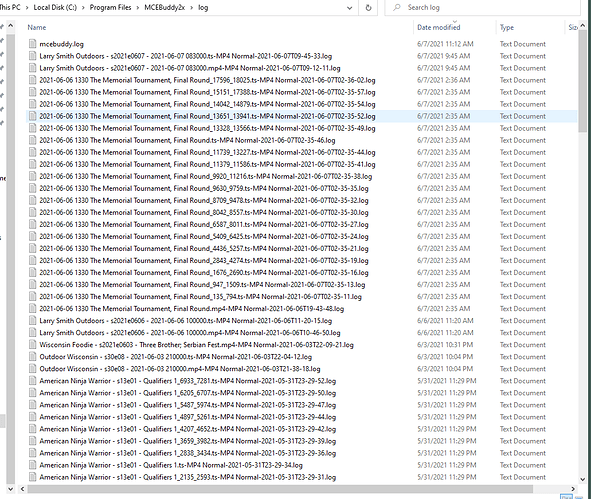Select Memorial Tournament Final Round_8042_8557 log
591x499 pixels.
coord(204,212)
